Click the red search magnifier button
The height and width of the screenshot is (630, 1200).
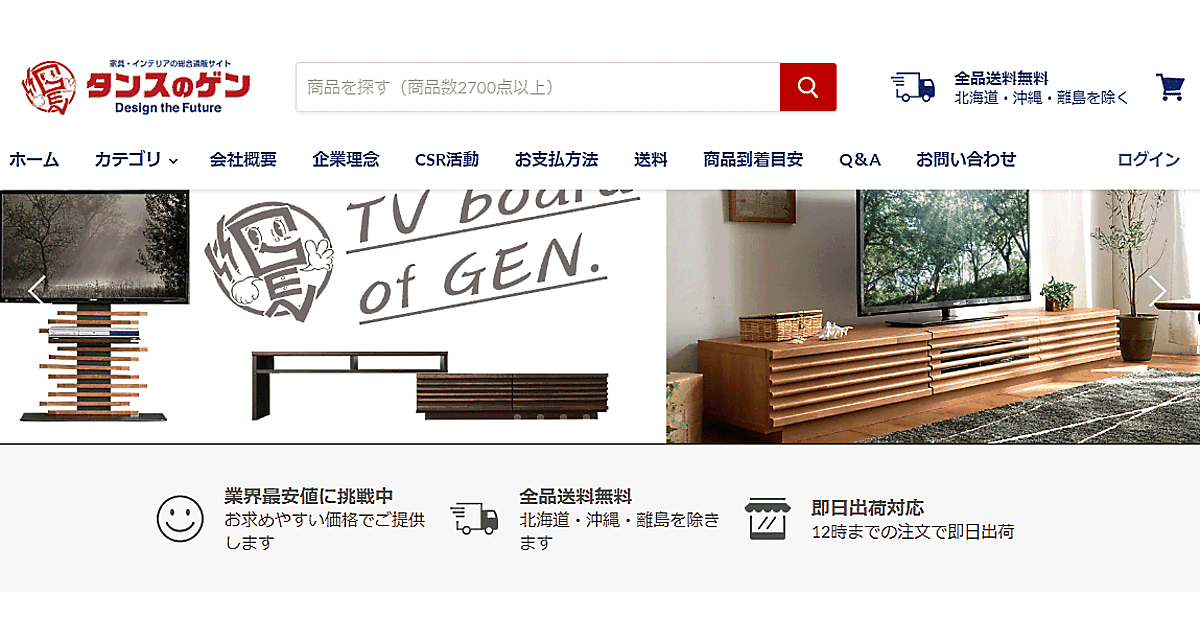(x=808, y=87)
